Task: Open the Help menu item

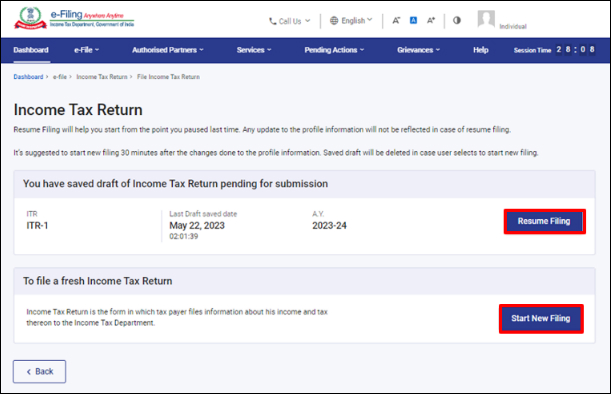Action: pyautogui.click(x=480, y=50)
